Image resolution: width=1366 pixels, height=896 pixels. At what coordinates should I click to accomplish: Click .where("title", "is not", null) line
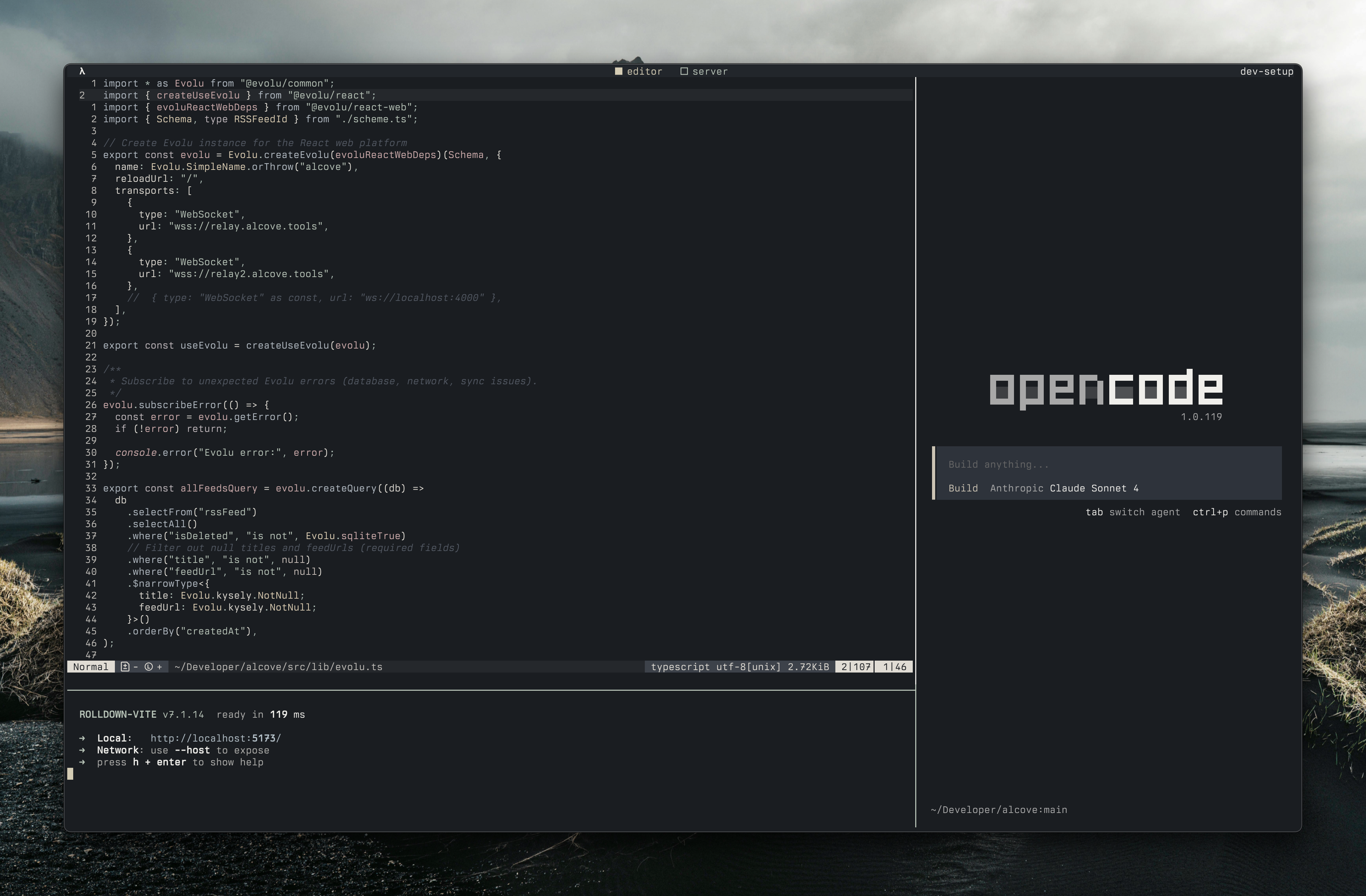click(219, 560)
